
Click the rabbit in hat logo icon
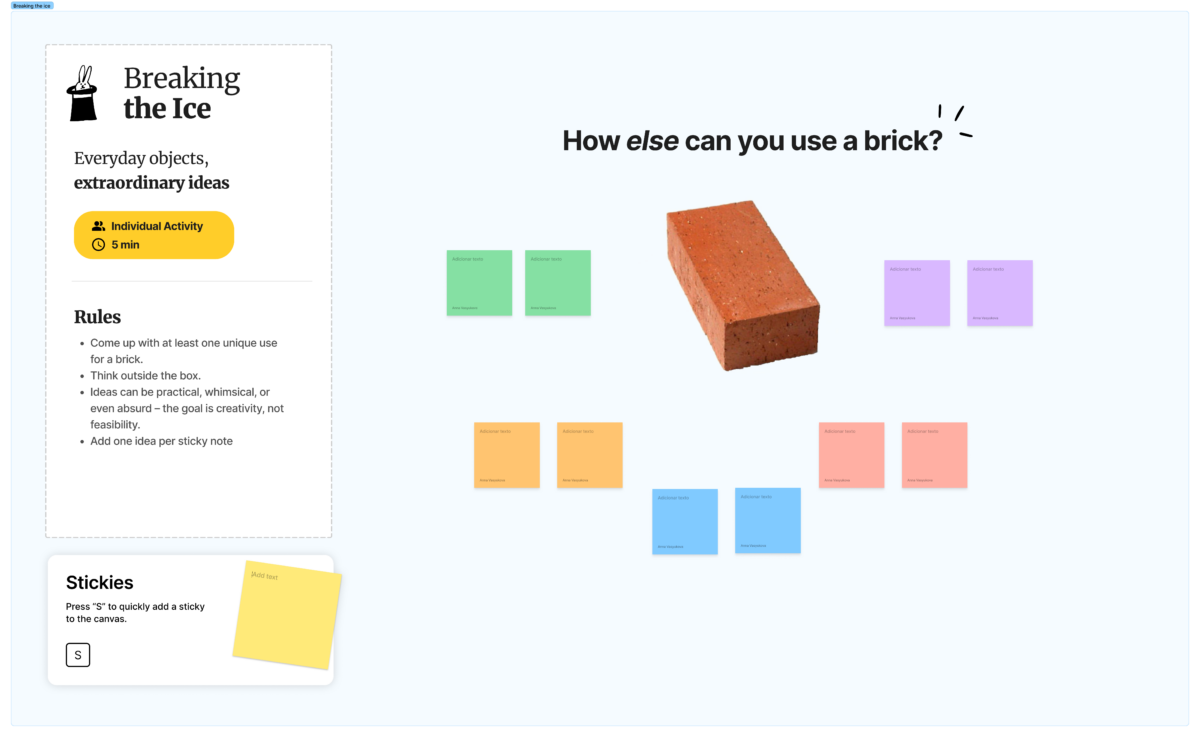tap(82, 94)
